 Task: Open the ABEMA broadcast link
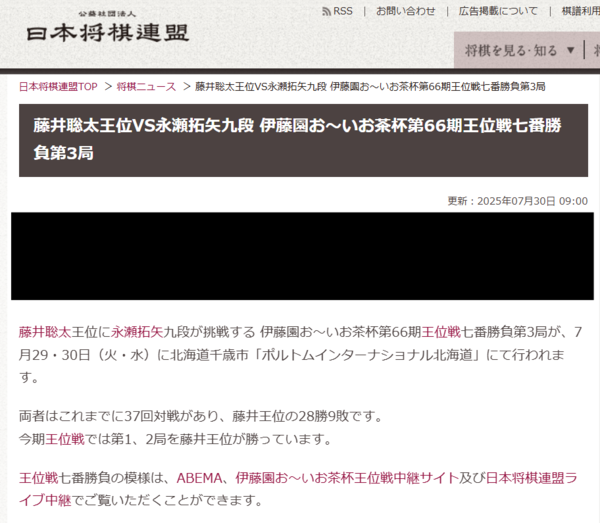point(199,478)
